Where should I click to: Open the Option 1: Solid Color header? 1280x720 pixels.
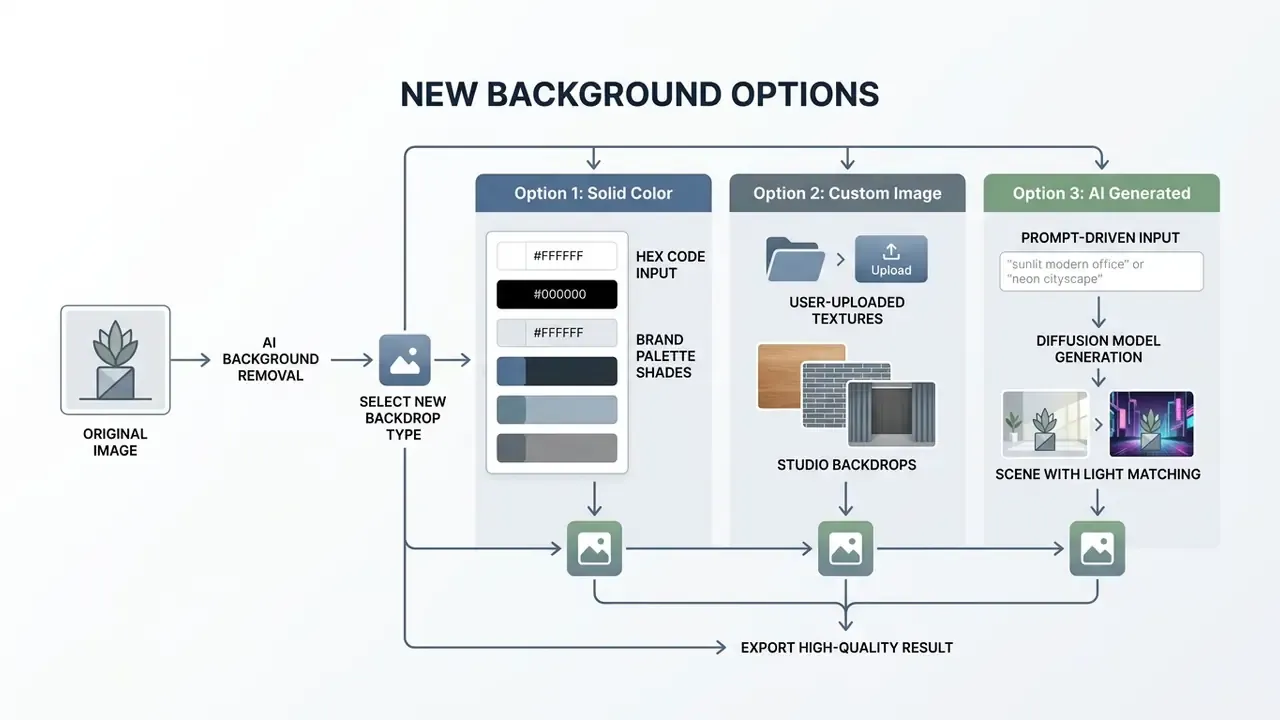click(x=593, y=193)
